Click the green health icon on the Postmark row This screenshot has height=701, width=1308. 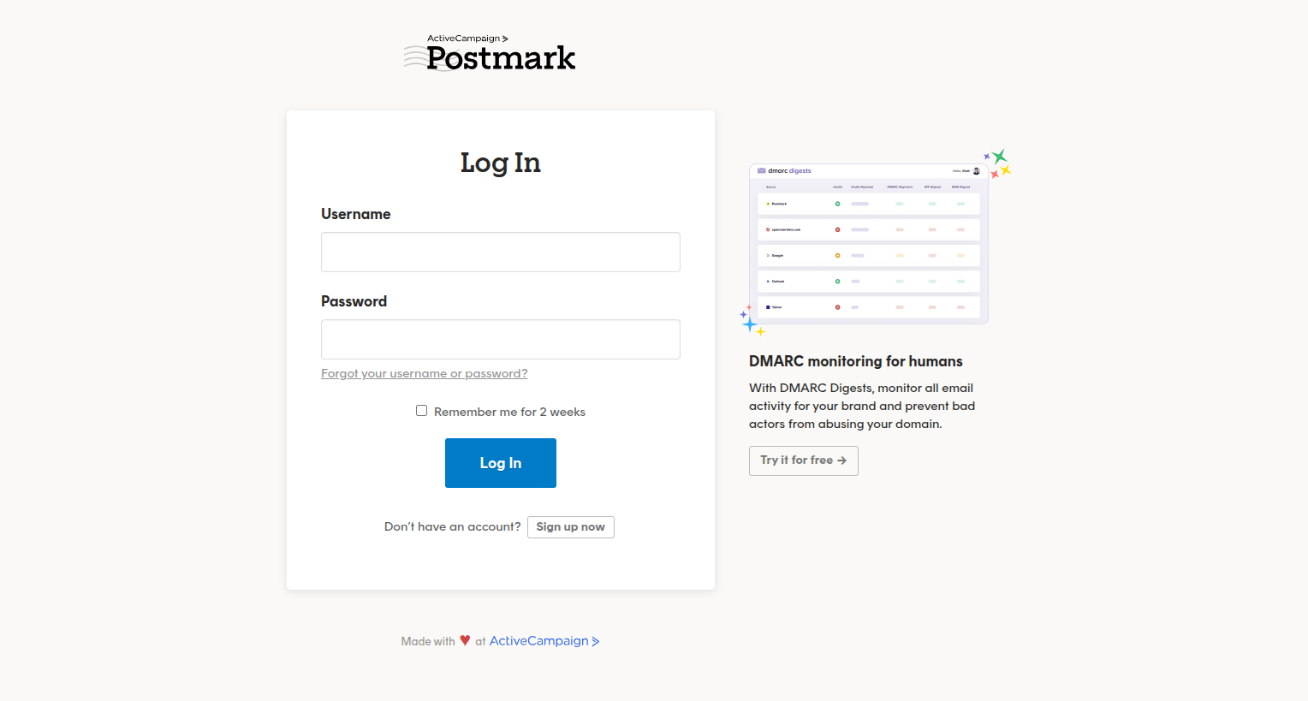(x=838, y=203)
